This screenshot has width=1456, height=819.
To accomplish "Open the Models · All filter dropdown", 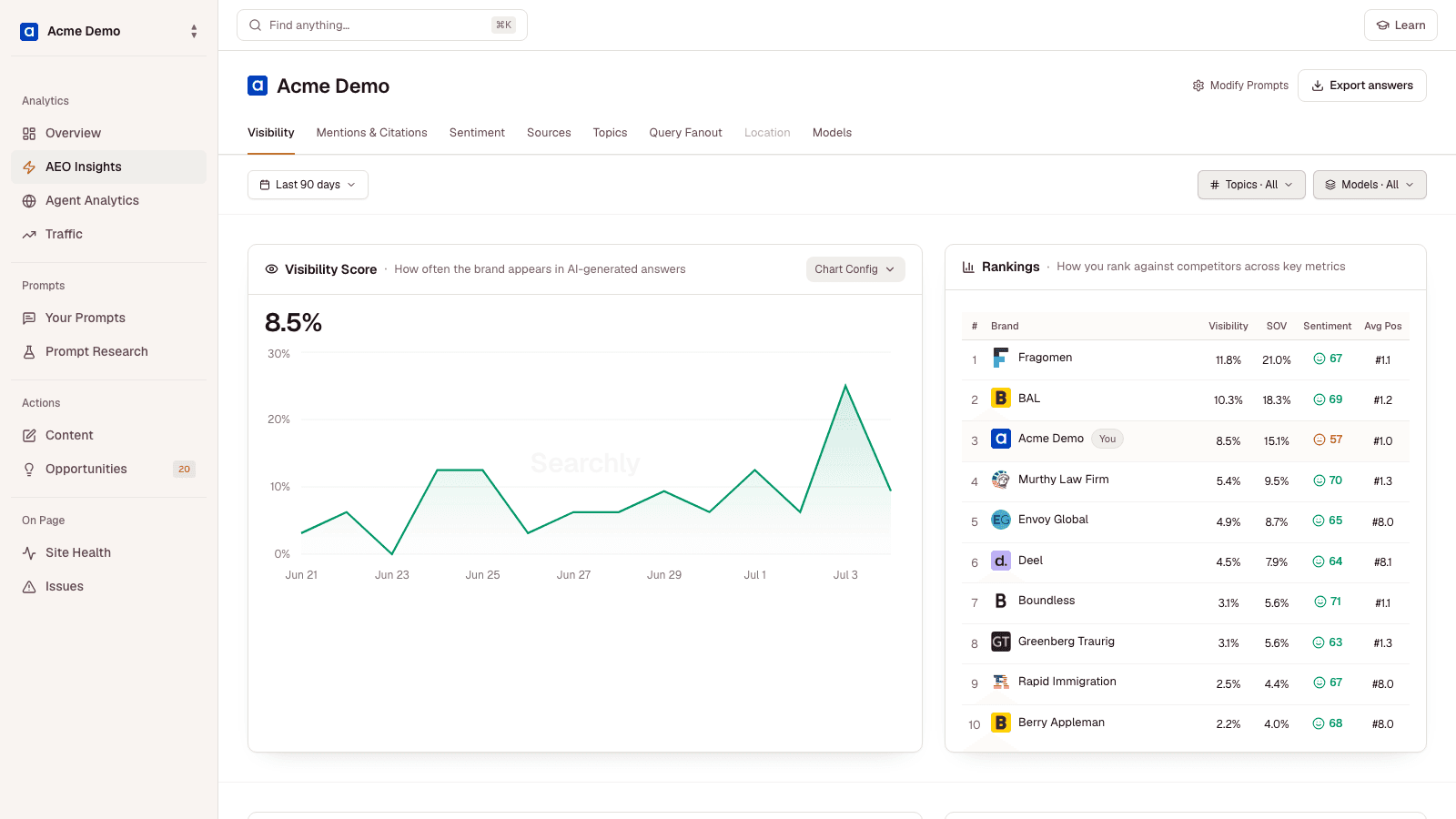I will pyautogui.click(x=1370, y=185).
